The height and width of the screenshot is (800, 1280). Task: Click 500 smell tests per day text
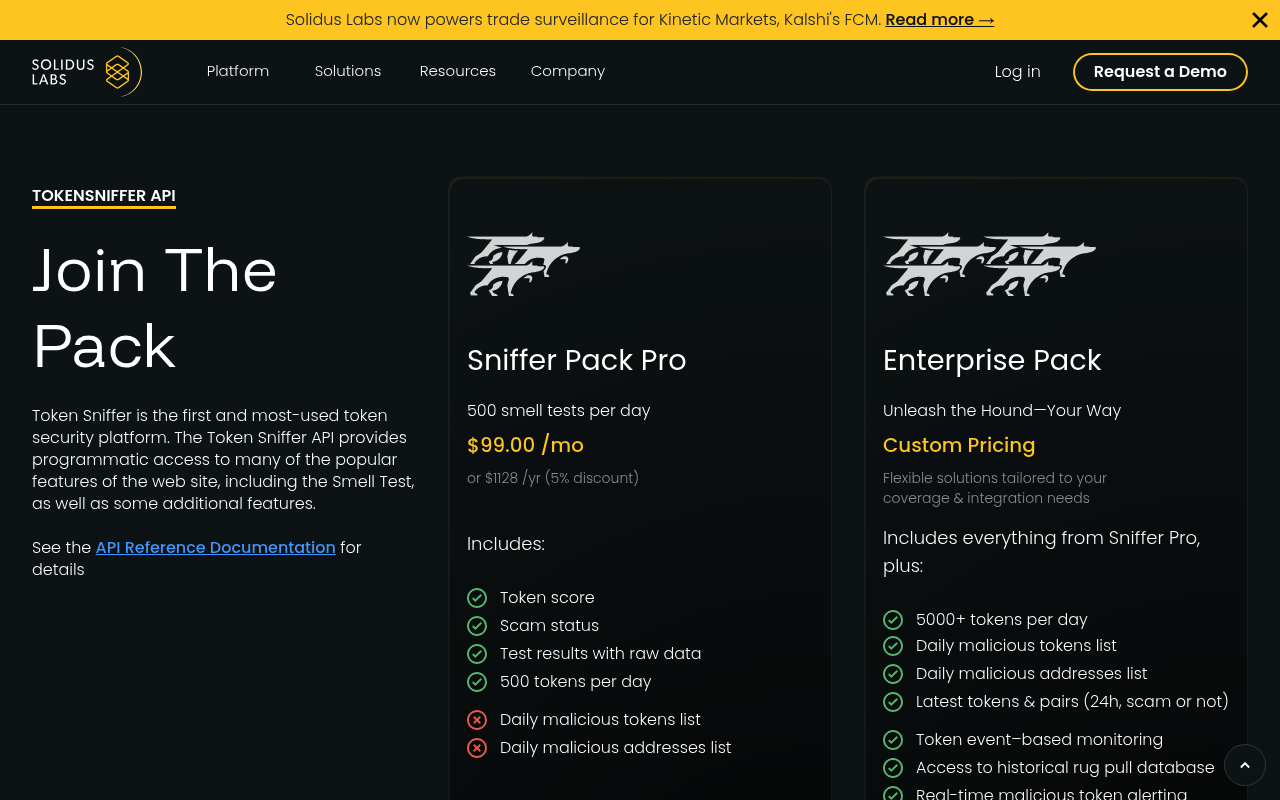click(559, 410)
